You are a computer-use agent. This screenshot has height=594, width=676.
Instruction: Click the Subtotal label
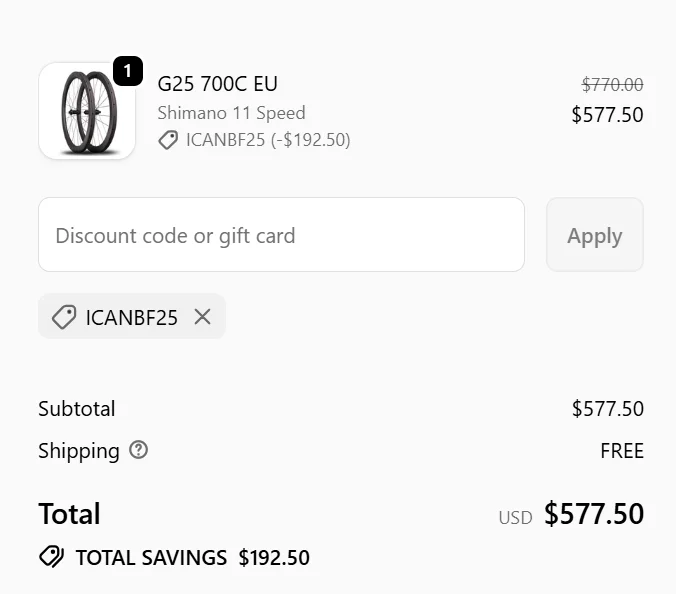[77, 409]
